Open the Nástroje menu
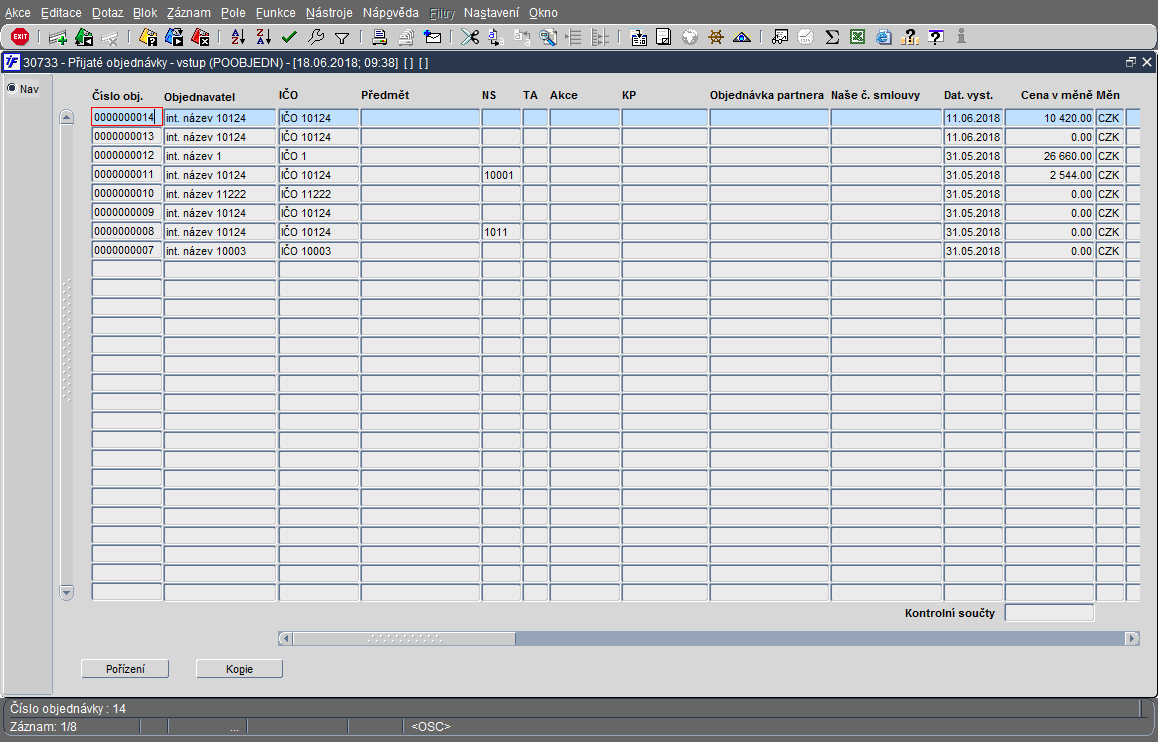1158x742 pixels. (329, 13)
